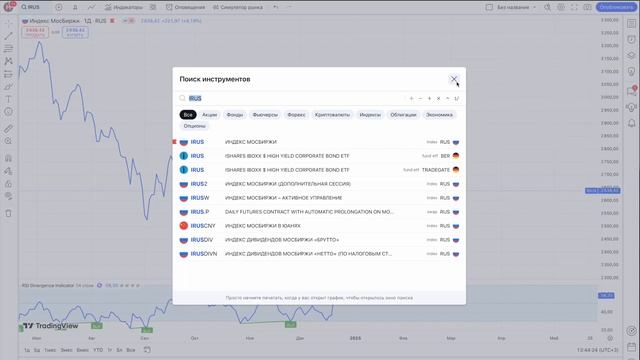Choose IRUS2 дополнительная сессия result
The height and width of the screenshot is (360, 640).
pyautogui.click(x=319, y=184)
